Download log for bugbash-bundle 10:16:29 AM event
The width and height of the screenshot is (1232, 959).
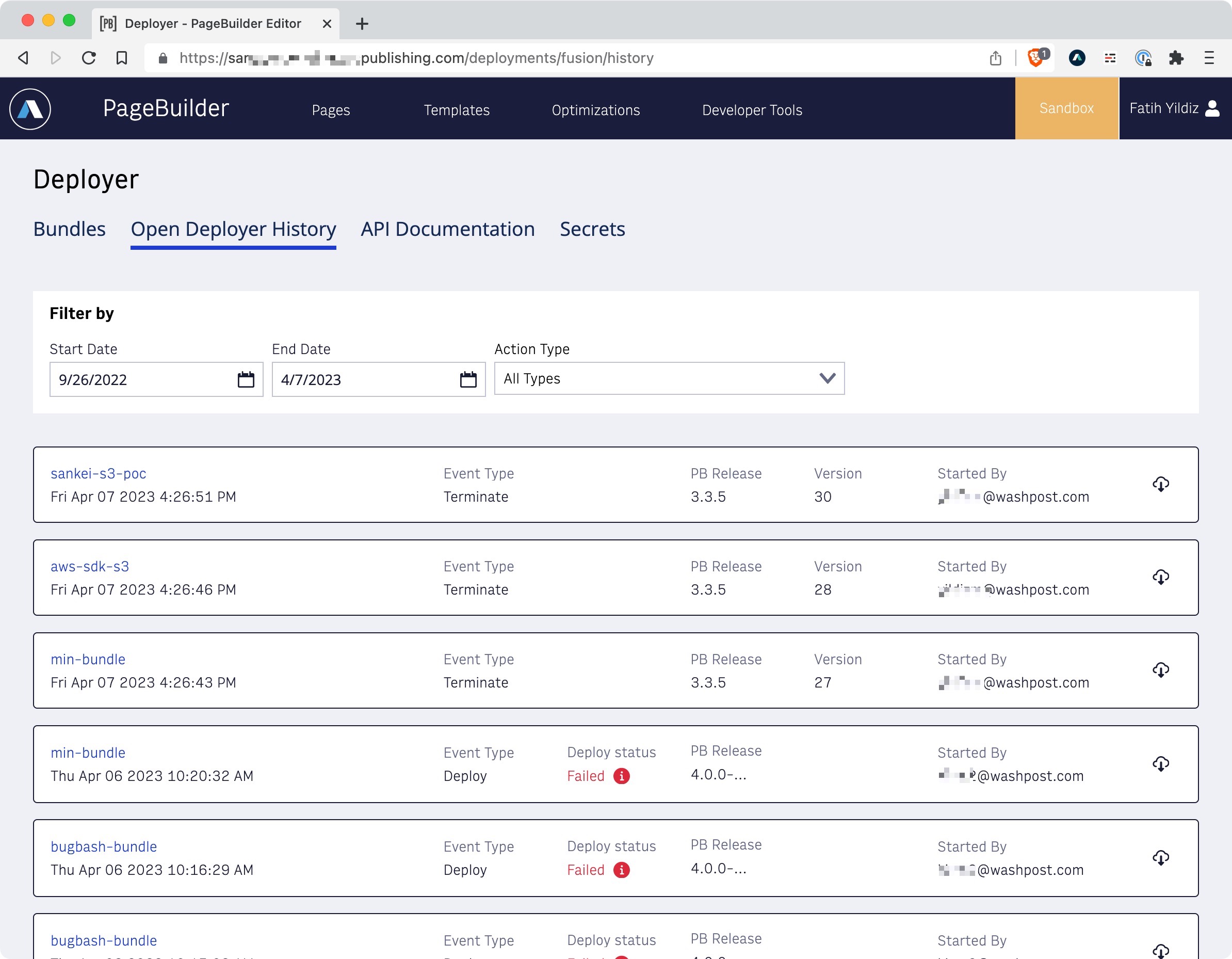pyautogui.click(x=1160, y=858)
